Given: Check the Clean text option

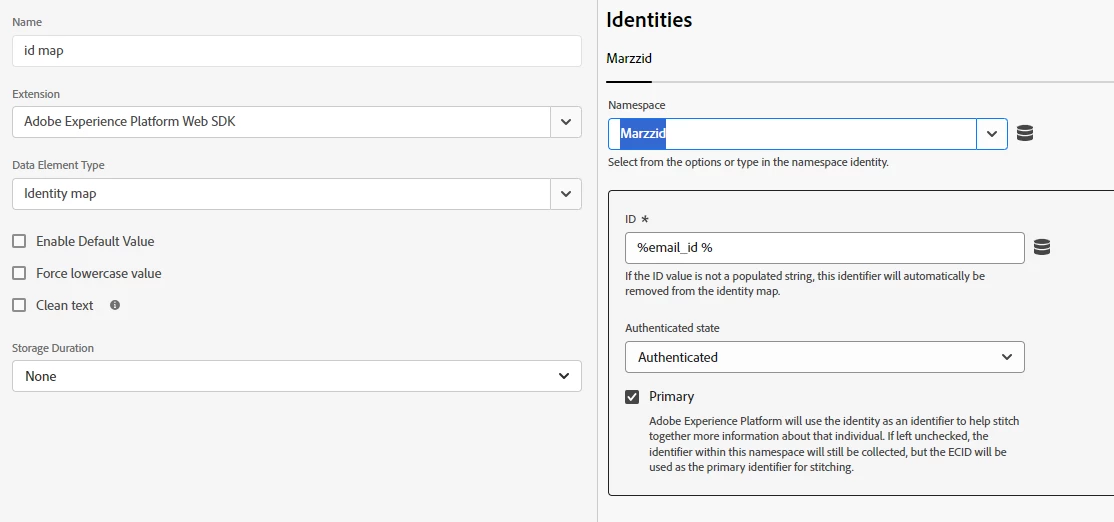Looking at the screenshot, I should [19, 305].
